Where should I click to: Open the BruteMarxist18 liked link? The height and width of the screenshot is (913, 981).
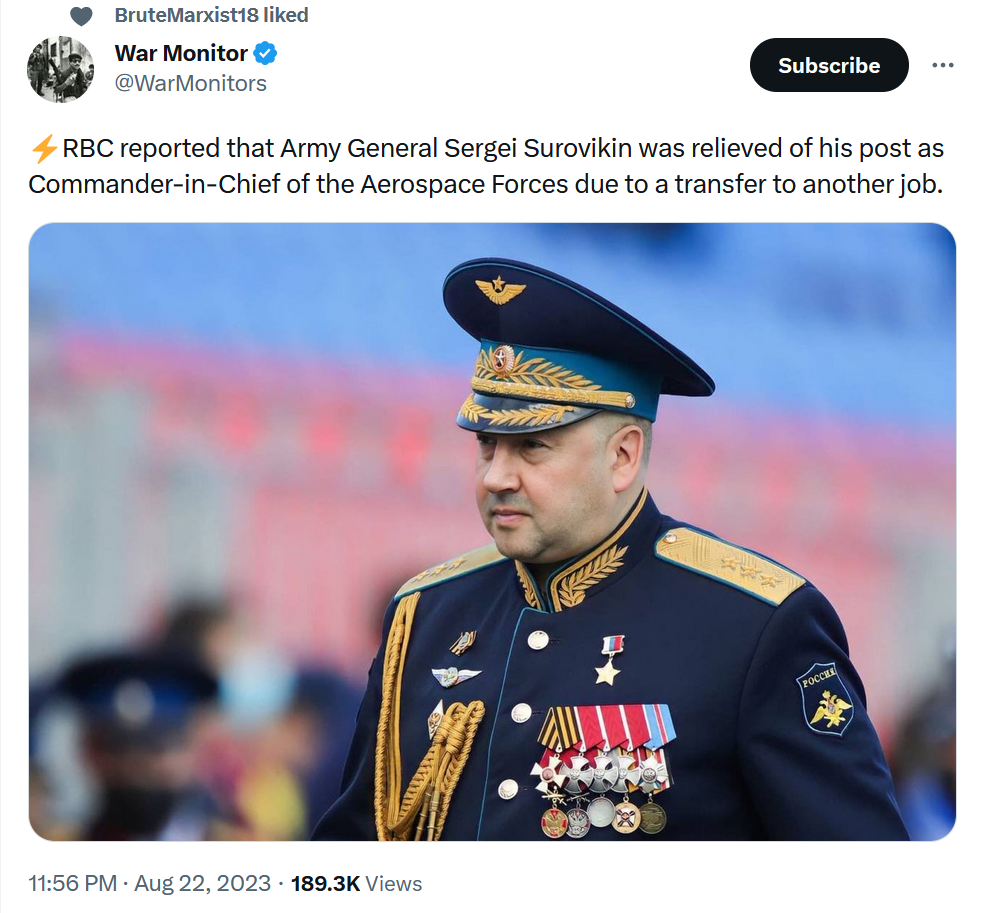tap(211, 15)
